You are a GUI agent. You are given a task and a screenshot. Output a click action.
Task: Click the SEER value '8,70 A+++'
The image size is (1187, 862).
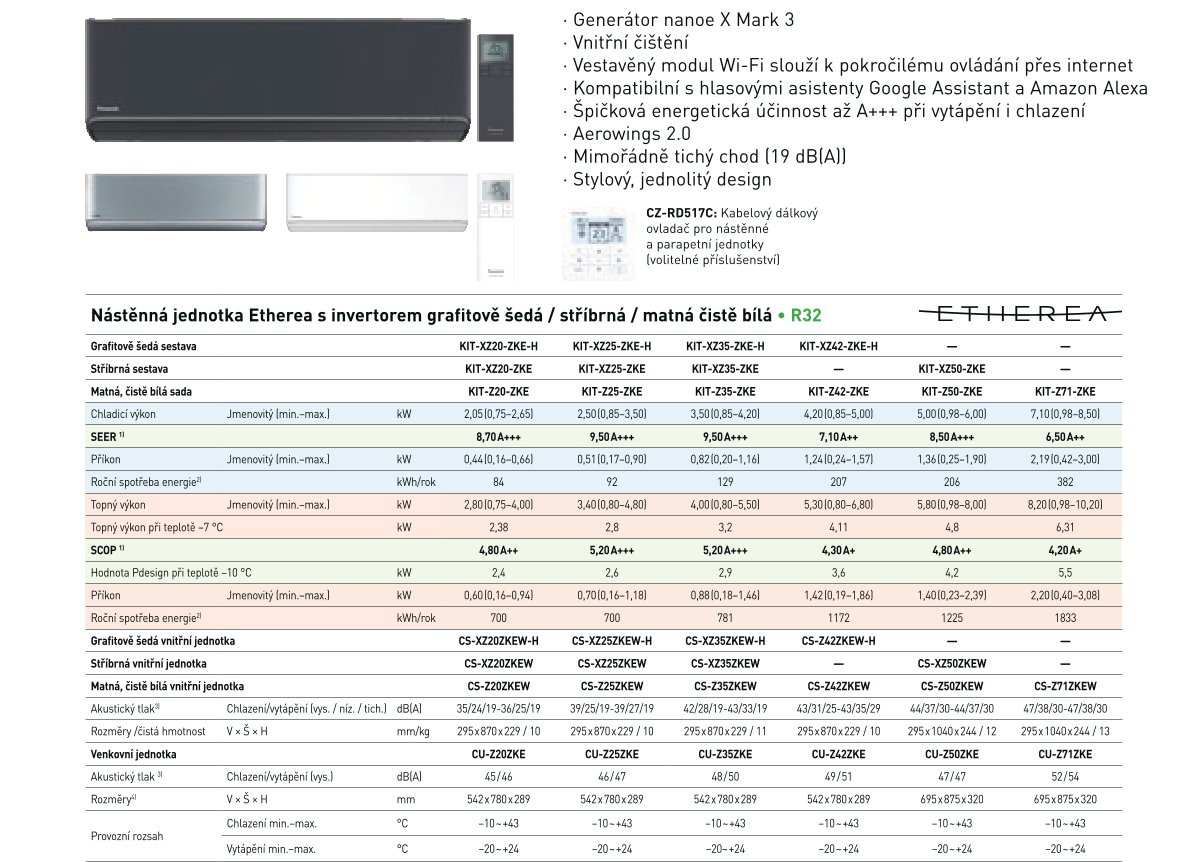[x=498, y=437]
